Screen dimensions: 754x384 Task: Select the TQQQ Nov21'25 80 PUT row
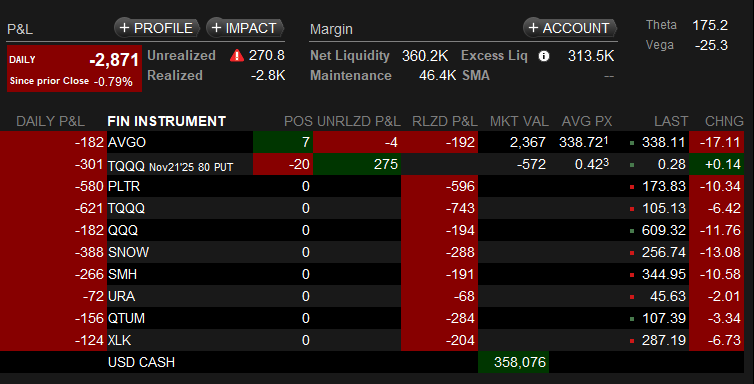point(372,164)
